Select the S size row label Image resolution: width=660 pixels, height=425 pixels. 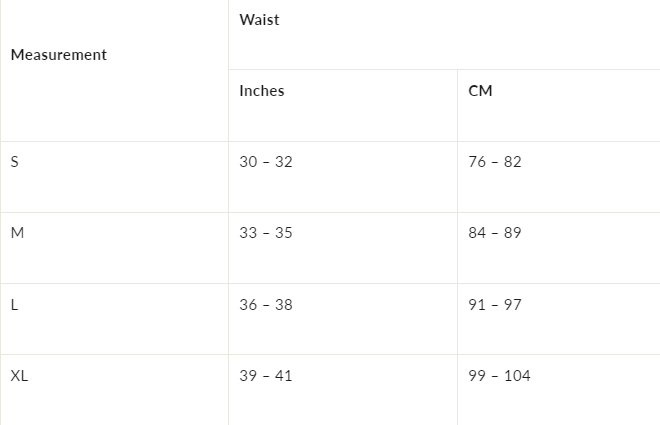click(x=14, y=162)
